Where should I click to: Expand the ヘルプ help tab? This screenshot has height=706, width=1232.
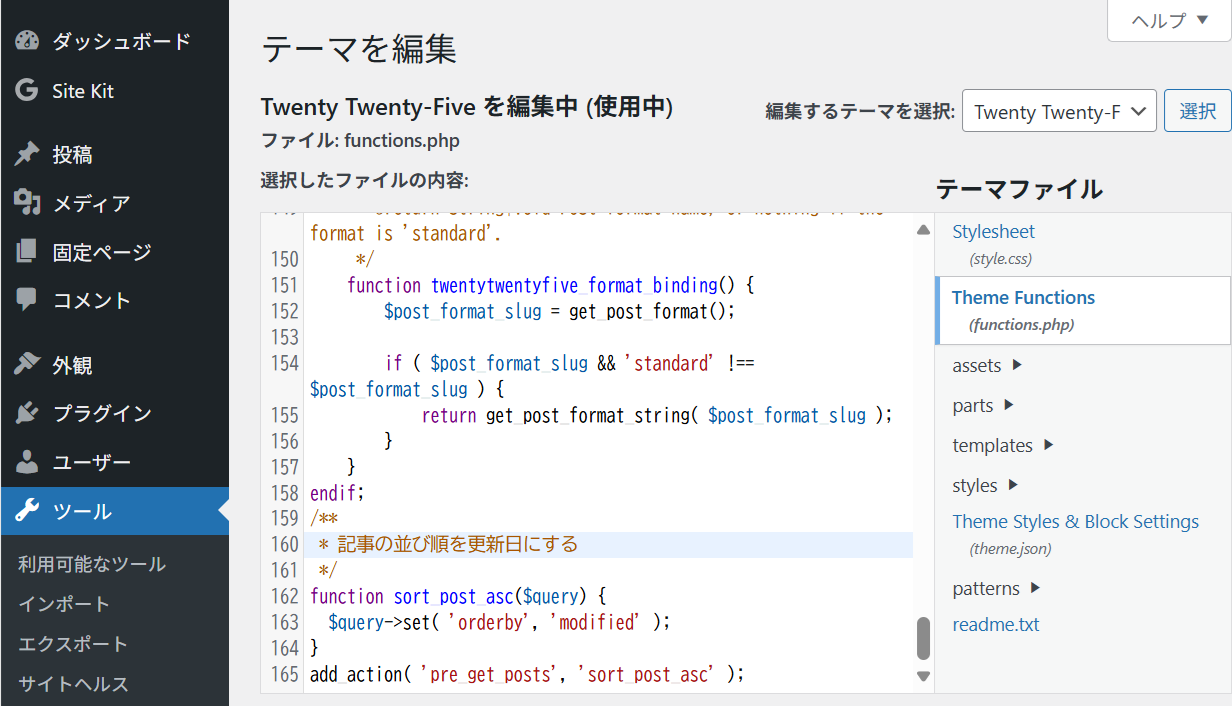click(x=1169, y=21)
